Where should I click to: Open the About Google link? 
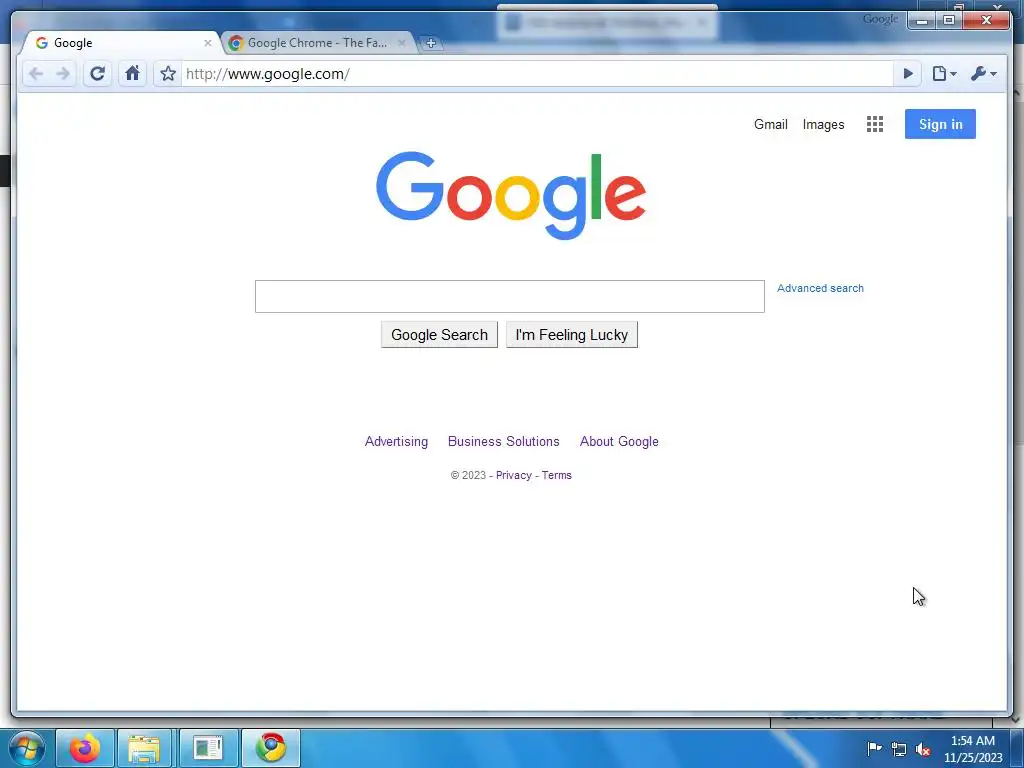[x=619, y=441]
